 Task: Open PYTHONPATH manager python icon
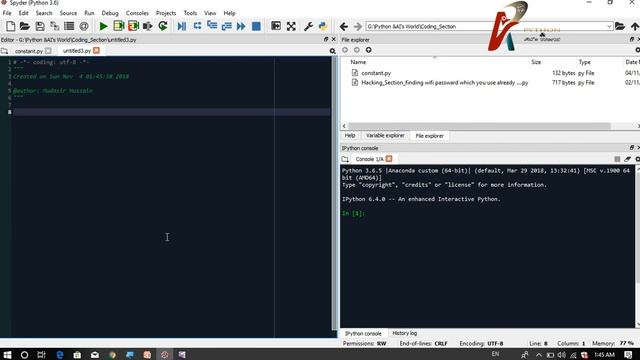tap(323, 26)
